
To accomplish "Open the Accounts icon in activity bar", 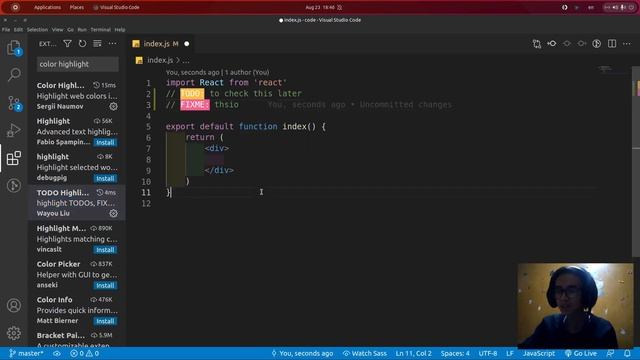I will pyautogui.click(x=14, y=305).
